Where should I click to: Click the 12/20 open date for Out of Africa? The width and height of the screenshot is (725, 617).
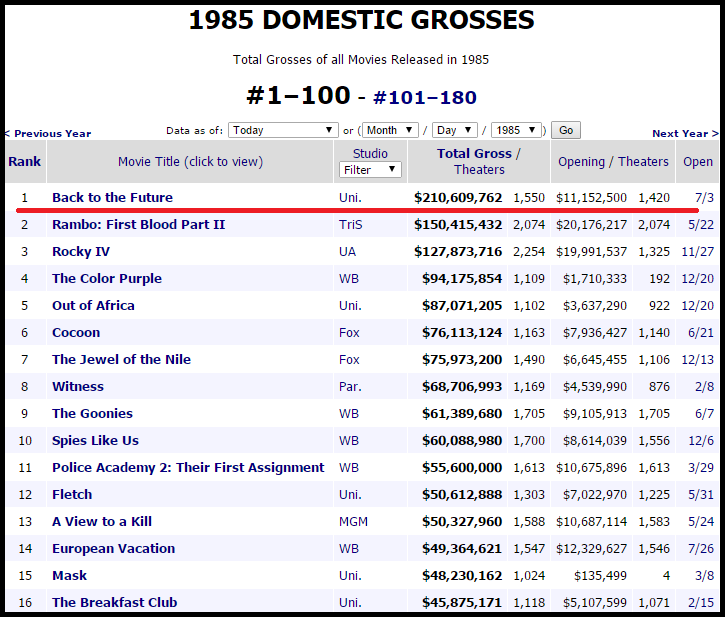click(697, 306)
